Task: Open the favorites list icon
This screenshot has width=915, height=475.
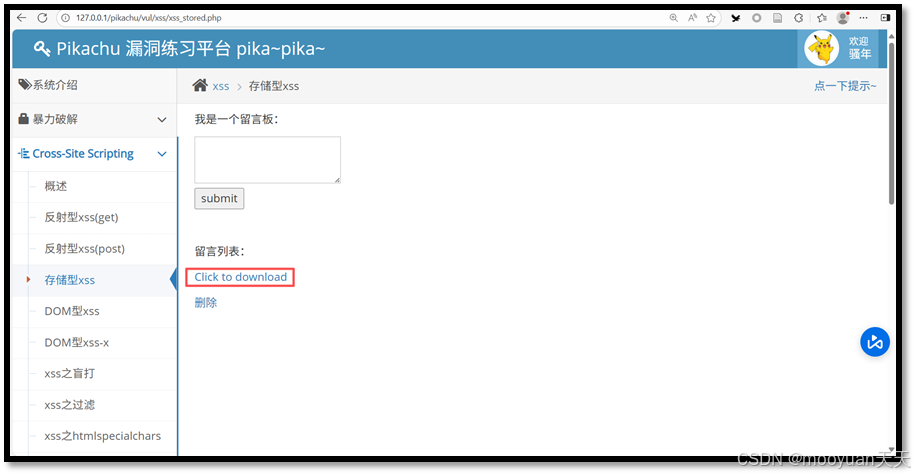Action: (x=822, y=18)
